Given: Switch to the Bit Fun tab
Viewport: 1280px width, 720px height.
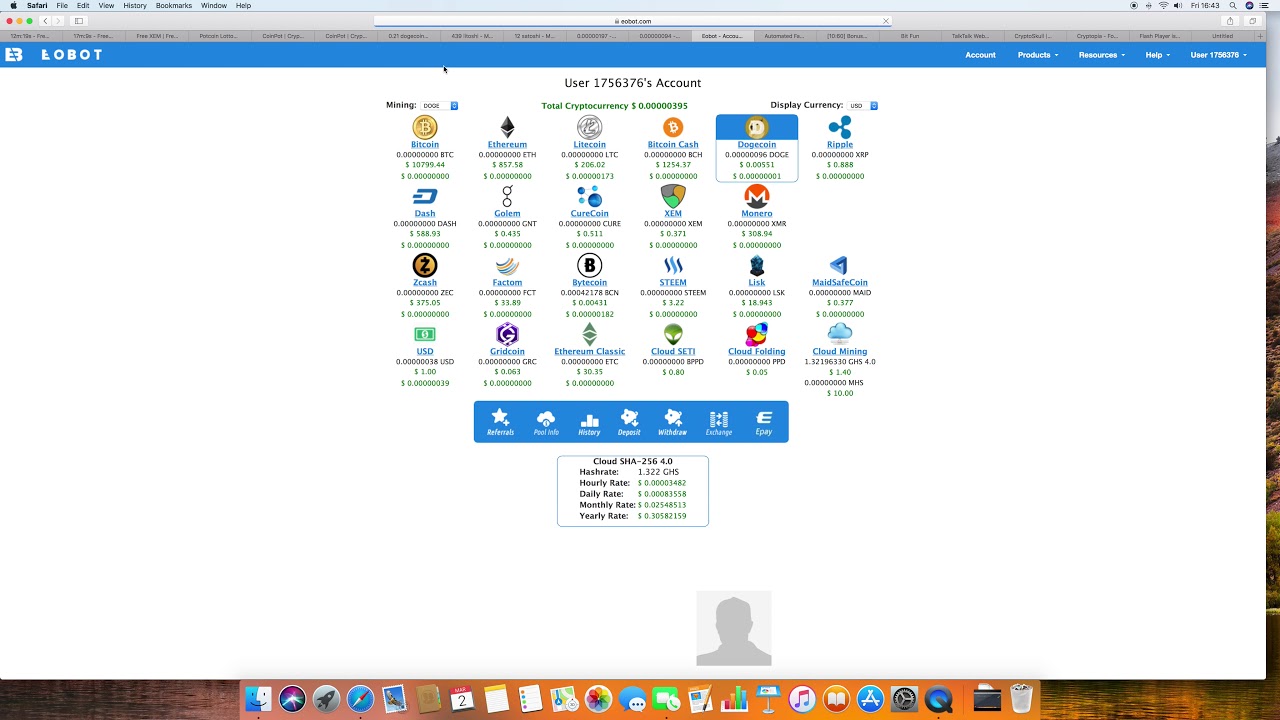Looking at the screenshot, I should pyautogui.click(x=909, y=36).
